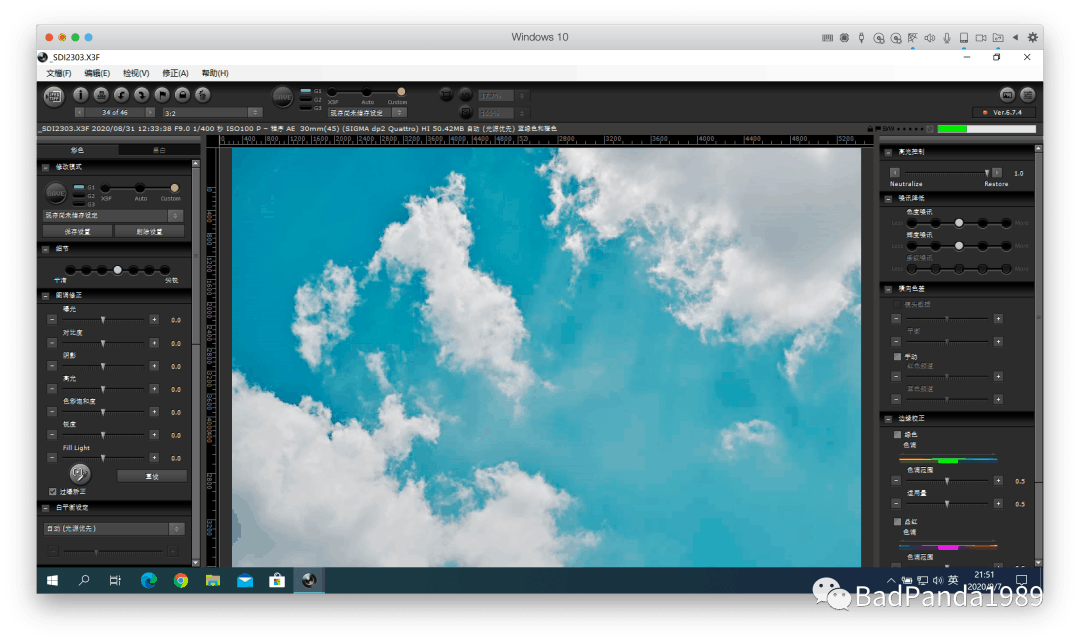Screen dimensions: 1080x642
Task: Toggle the manual (手动) checkbox in right panel
Action: [x=897, y=357]
